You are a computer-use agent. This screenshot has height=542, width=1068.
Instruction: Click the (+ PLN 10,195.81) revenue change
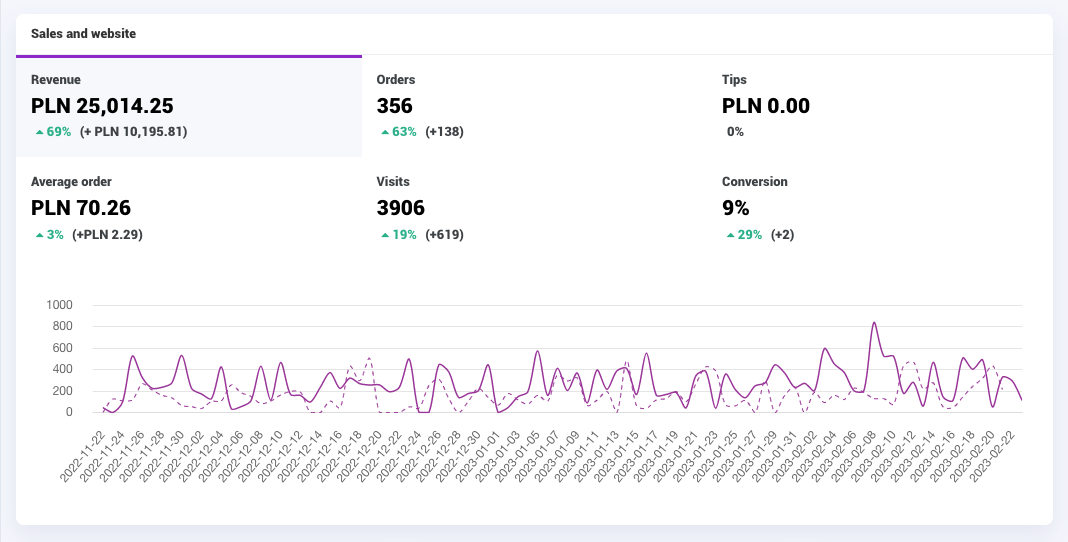click(134, 131)
